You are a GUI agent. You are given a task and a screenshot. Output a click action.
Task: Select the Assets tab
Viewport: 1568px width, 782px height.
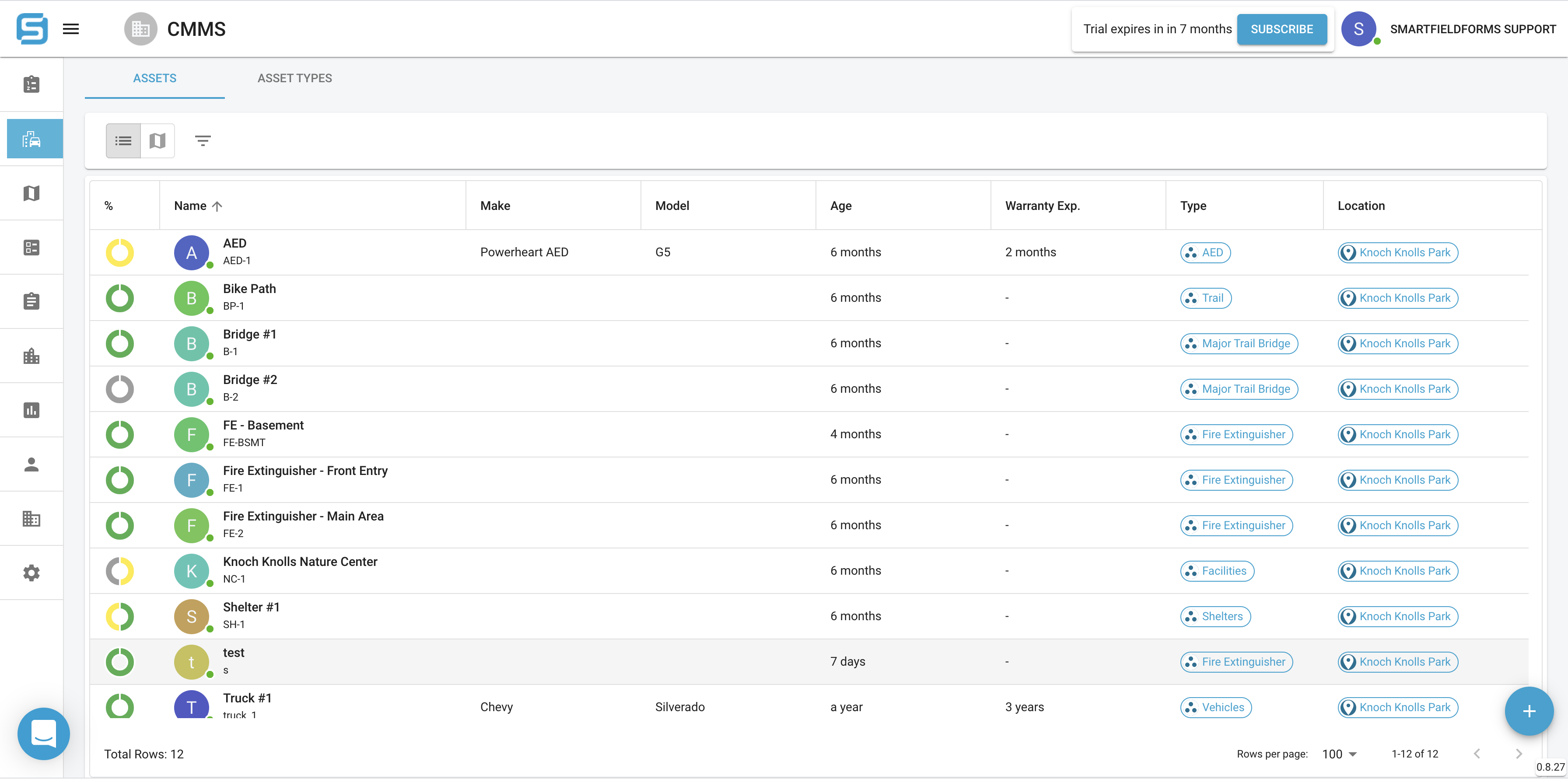tap(154, 78)
